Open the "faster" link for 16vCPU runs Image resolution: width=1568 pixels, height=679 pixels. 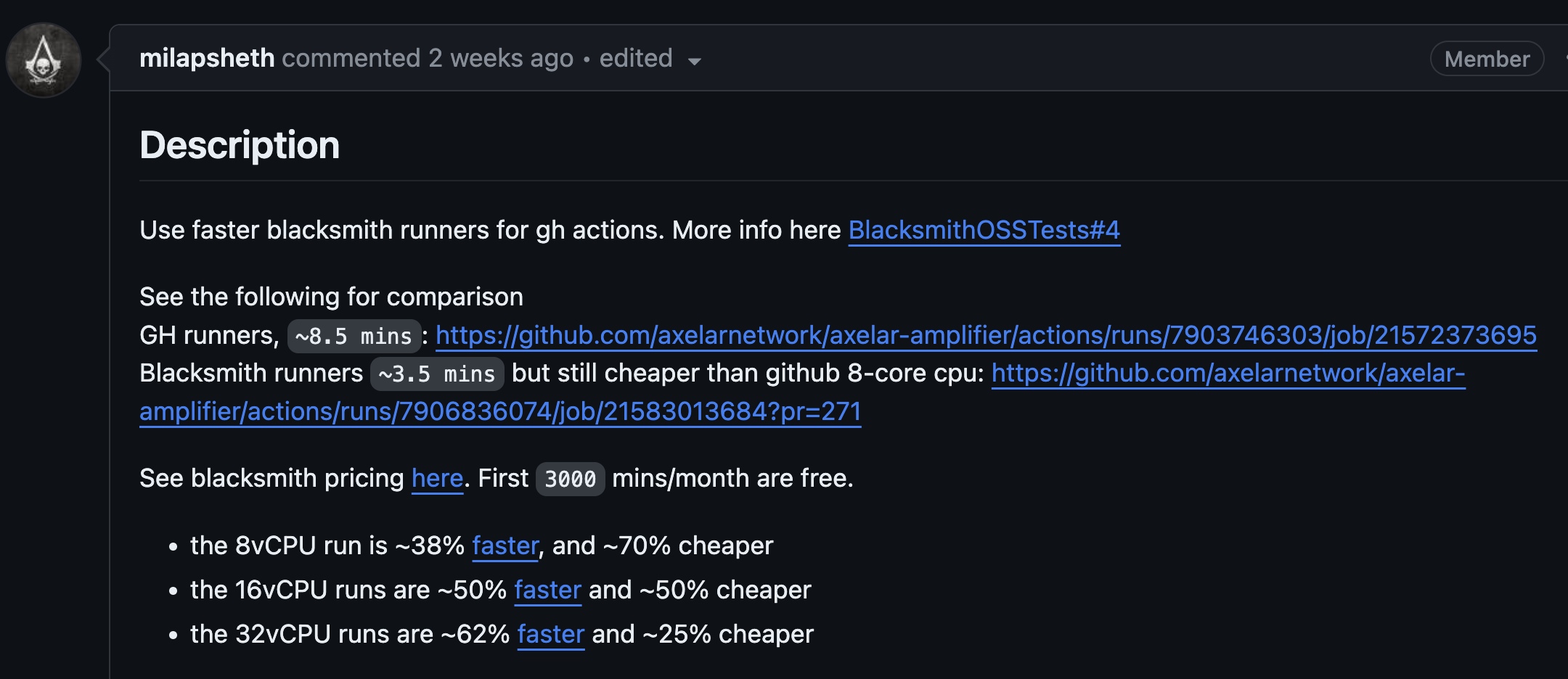547,590
